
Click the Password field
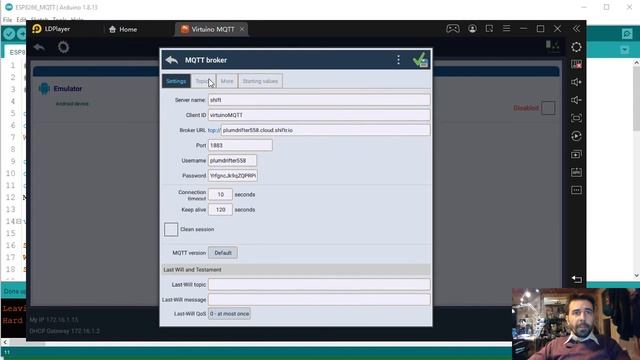[233, 176]
